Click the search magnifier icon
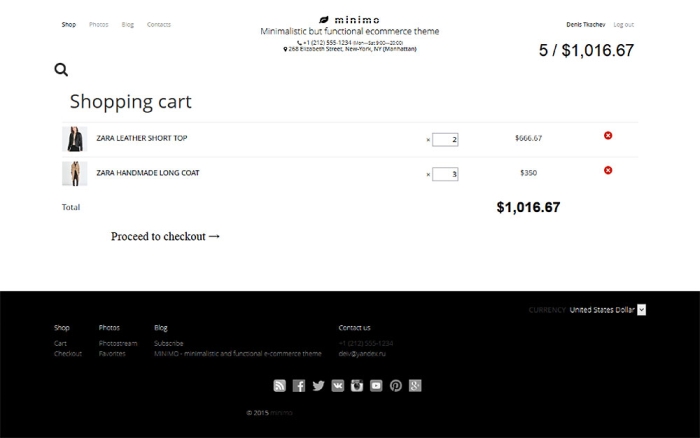Image resolution: width=700 pixels, height=438 pixels. click(x=61, y=70)
